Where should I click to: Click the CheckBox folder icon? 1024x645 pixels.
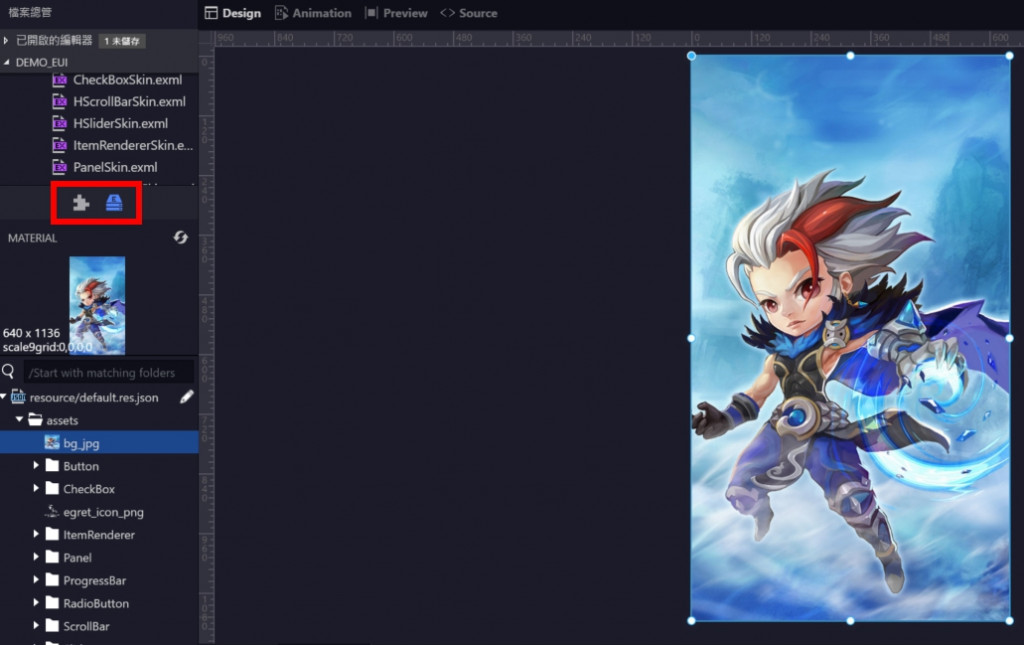52,488
